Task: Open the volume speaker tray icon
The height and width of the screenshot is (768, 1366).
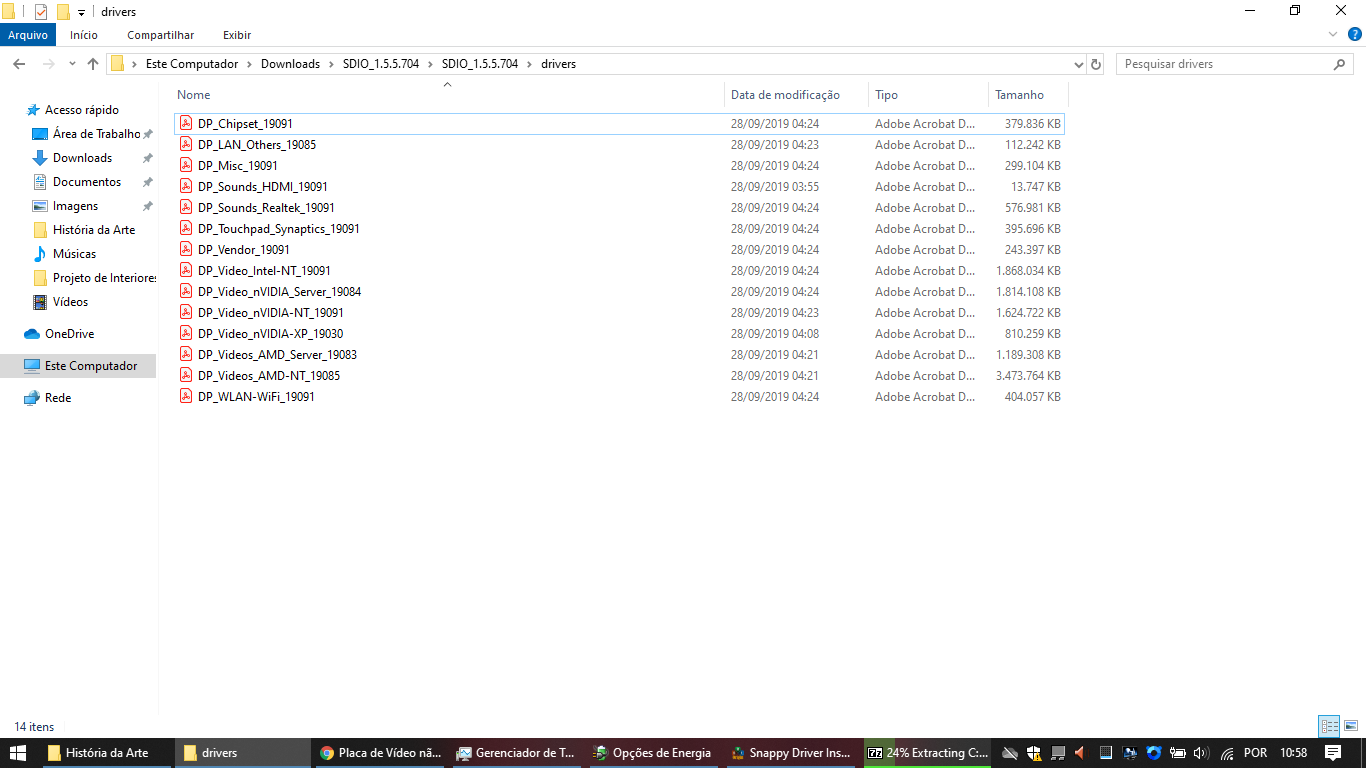Action: coord(1201,753)
